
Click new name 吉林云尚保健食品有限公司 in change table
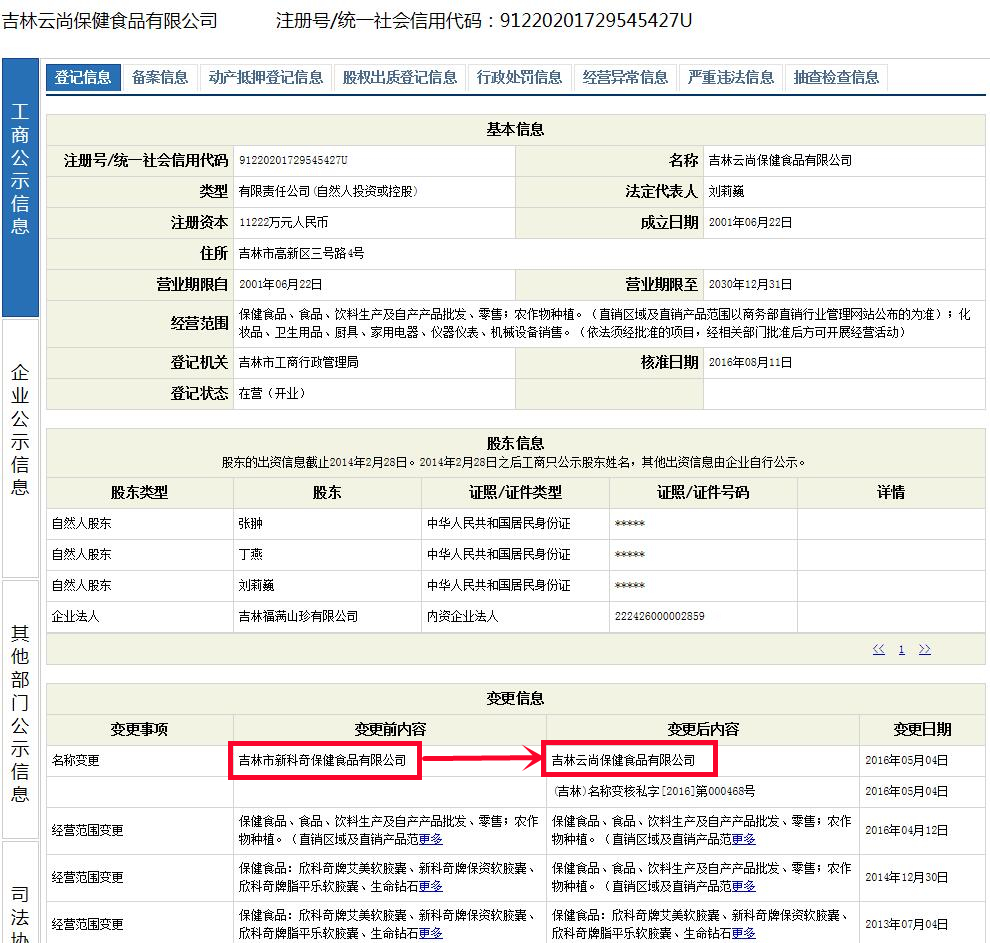tap(623, 761)
